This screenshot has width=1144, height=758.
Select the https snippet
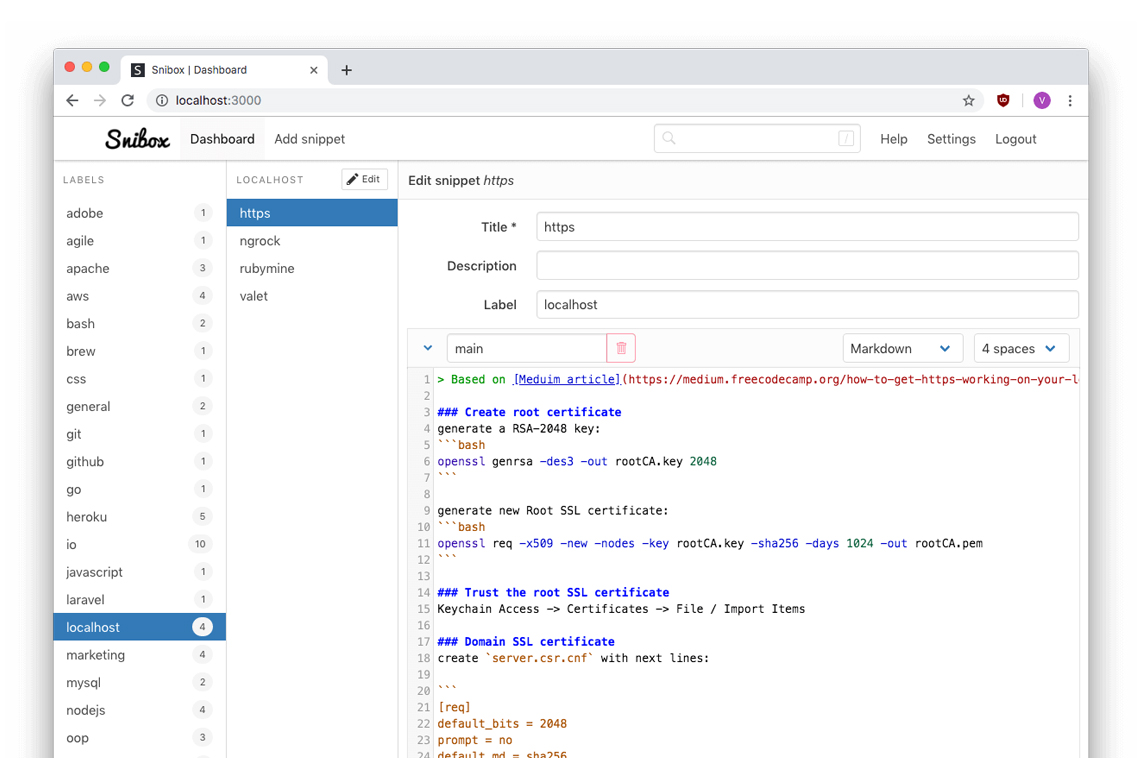pyautogui.click(x=312, y=213)
